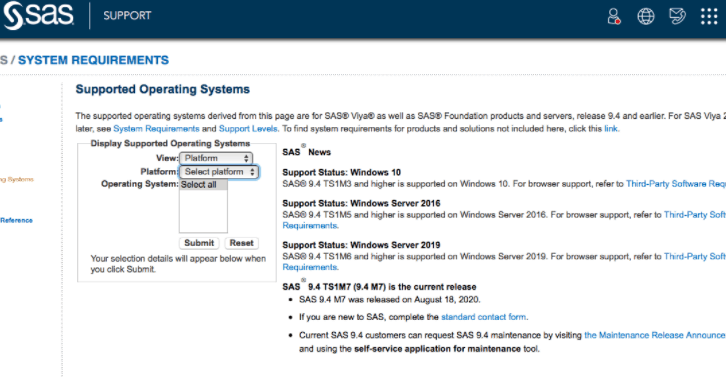
Task: Open the globe language selector icon
Action: click(x=645, y=16)
